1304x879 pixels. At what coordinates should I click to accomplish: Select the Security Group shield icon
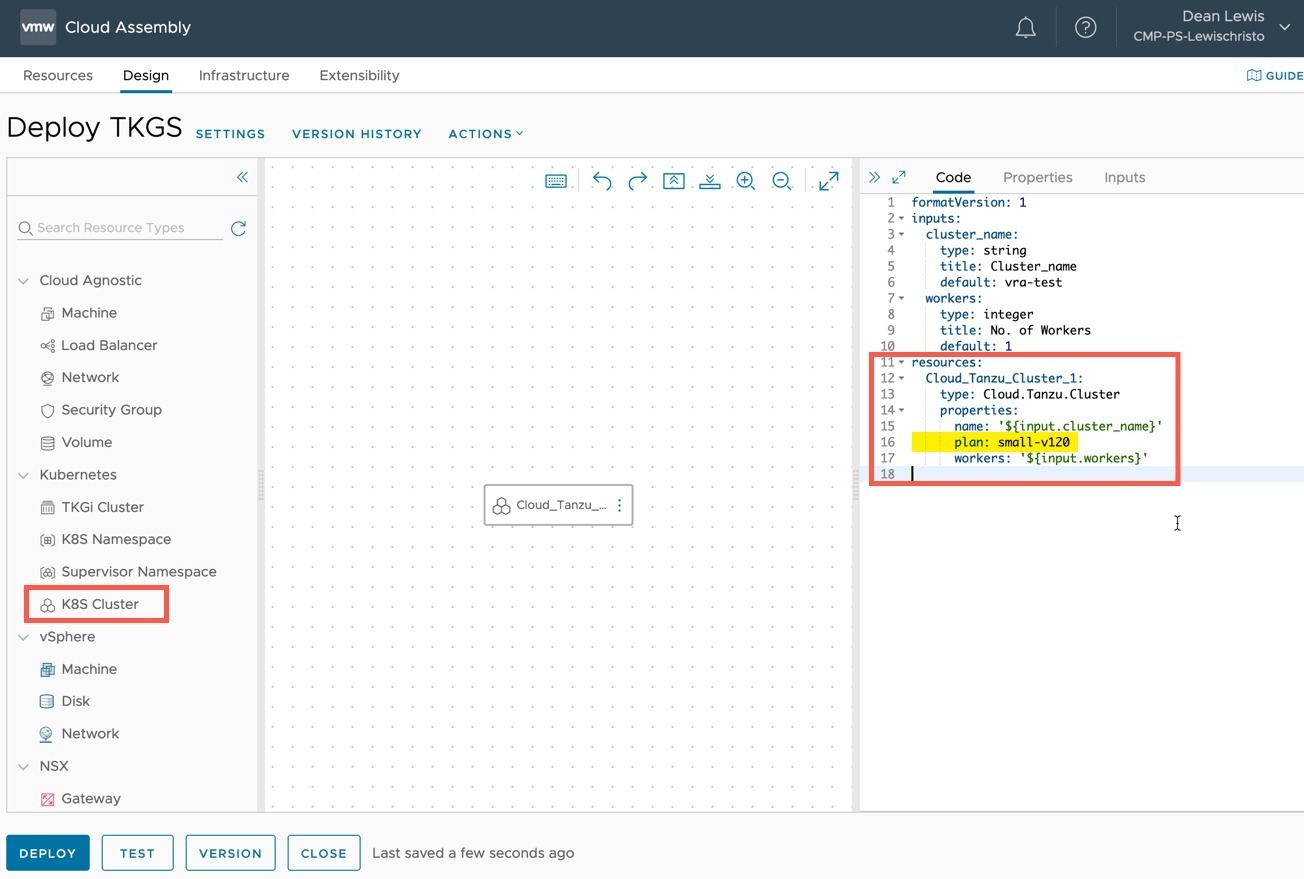click(47, 410)
